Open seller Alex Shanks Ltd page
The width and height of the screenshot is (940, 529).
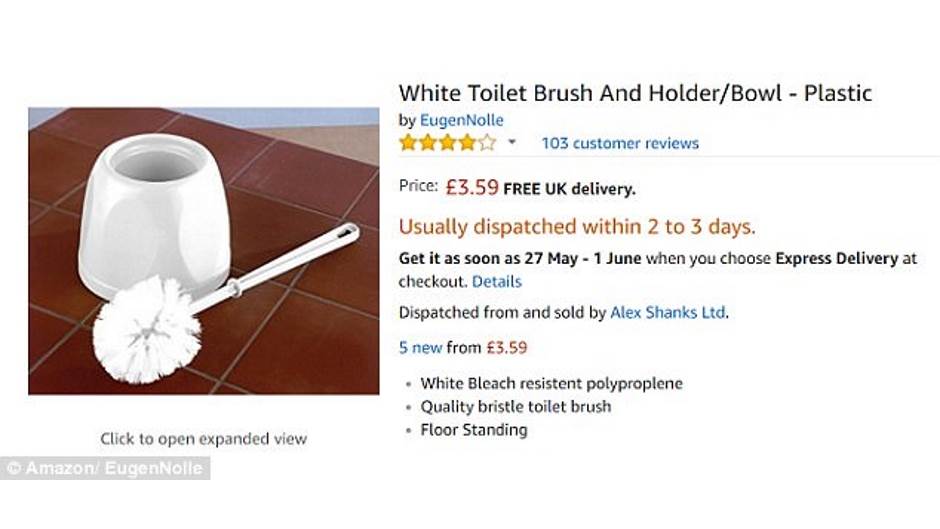[667, 312]
